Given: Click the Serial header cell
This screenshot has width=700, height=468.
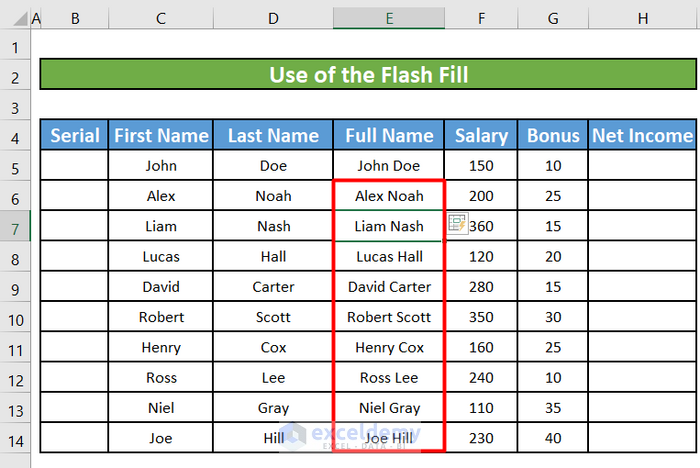Looking at the screenshot, I should click(75, 136).
